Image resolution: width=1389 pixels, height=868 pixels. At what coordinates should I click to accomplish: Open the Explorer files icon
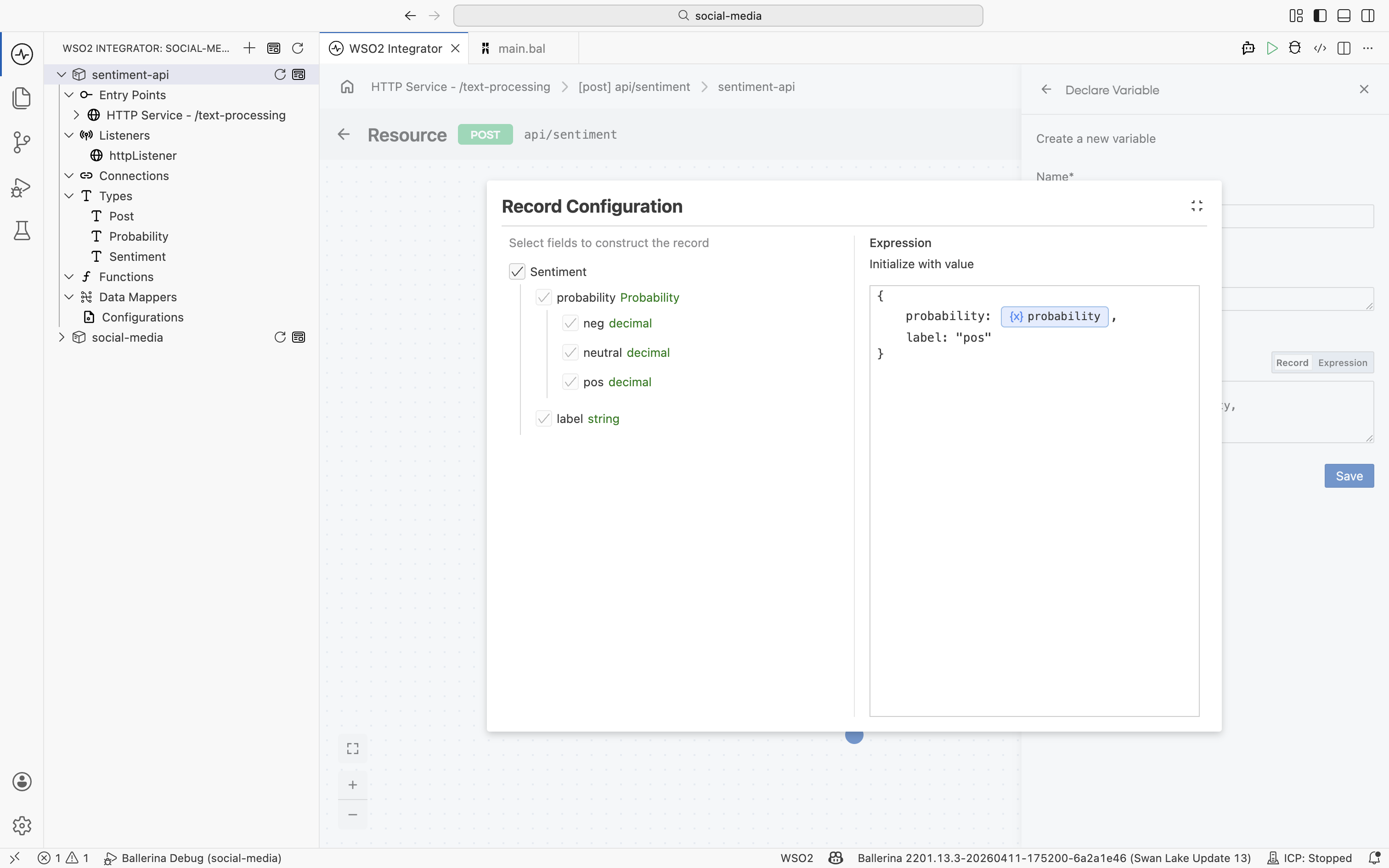coord(22,98)
